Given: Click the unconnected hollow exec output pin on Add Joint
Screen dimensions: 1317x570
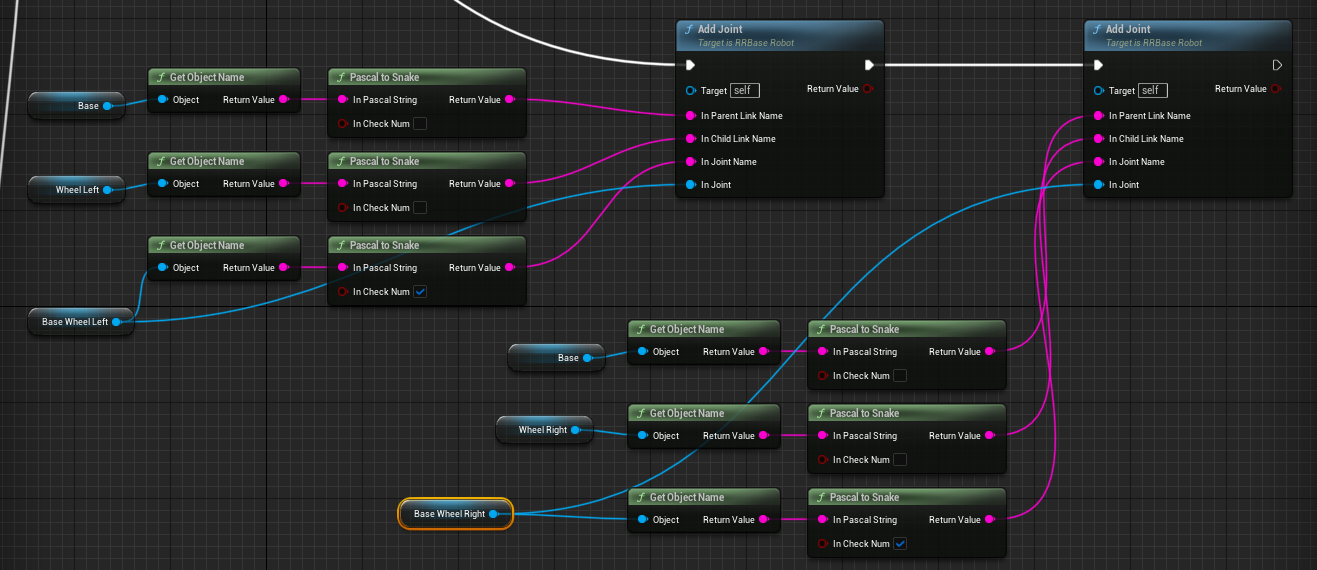Looking at the screenshot, I should point(1277,65).
